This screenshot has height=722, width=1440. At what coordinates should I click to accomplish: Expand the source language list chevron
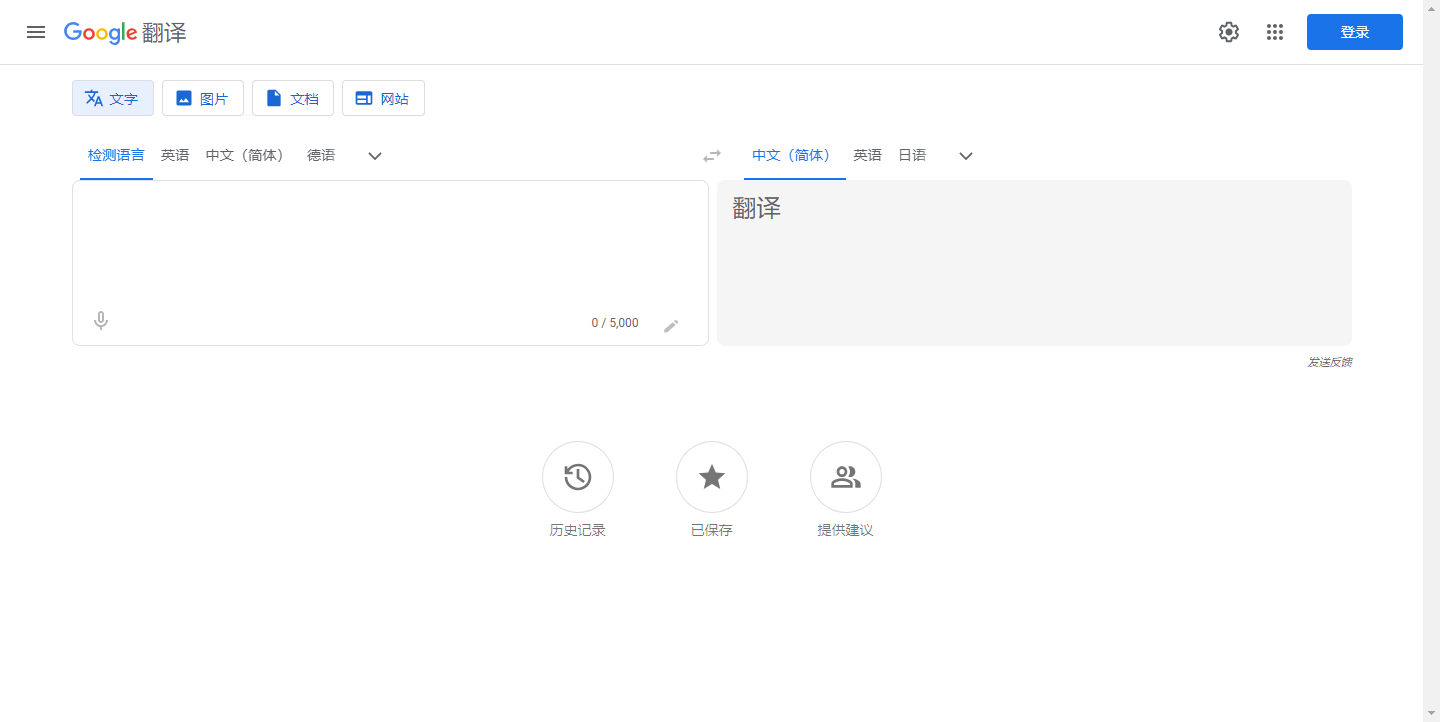pyautogui.click(x=375, y=156)
